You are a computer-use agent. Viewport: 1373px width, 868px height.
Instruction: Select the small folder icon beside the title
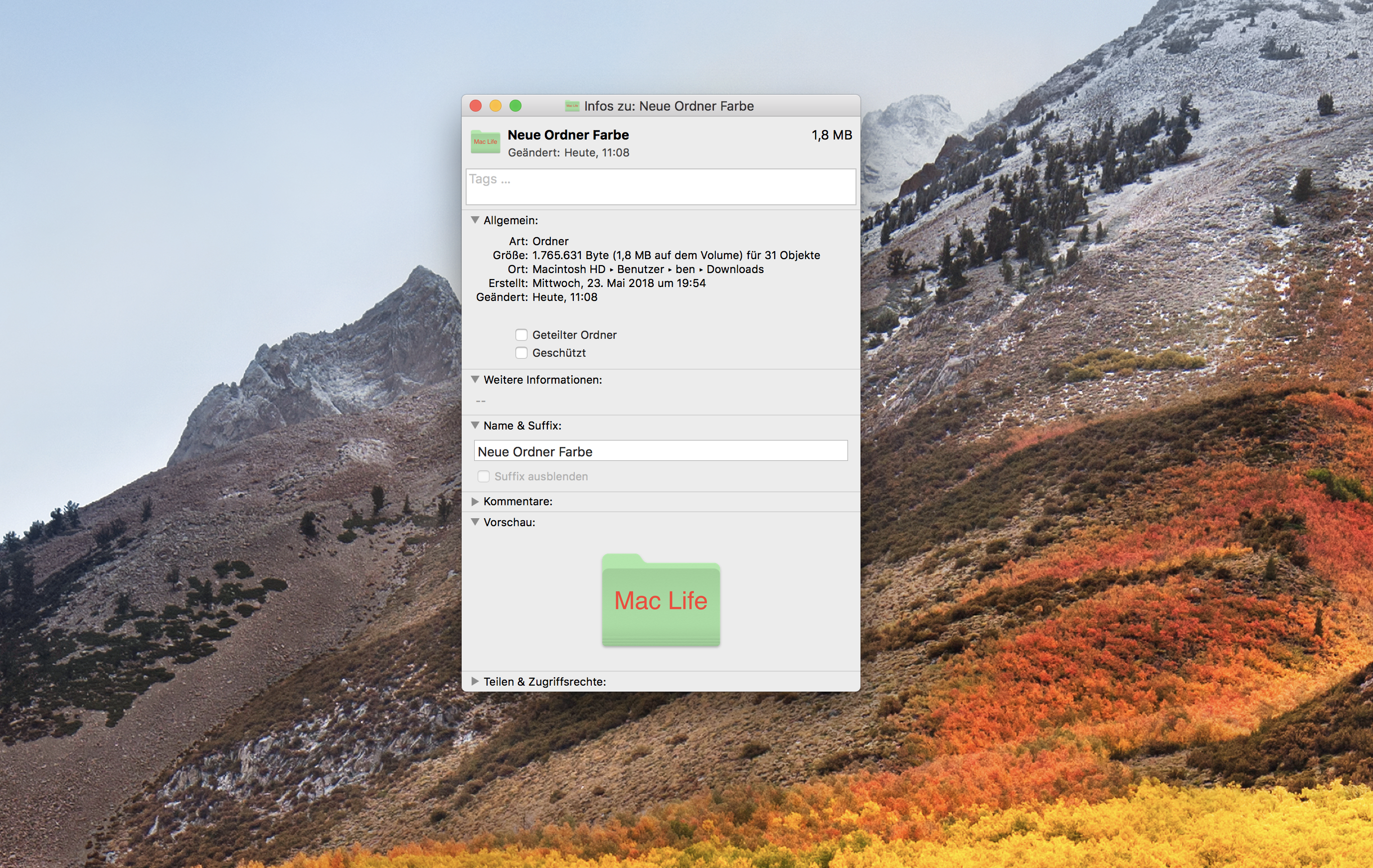click(x=485, y=142)
